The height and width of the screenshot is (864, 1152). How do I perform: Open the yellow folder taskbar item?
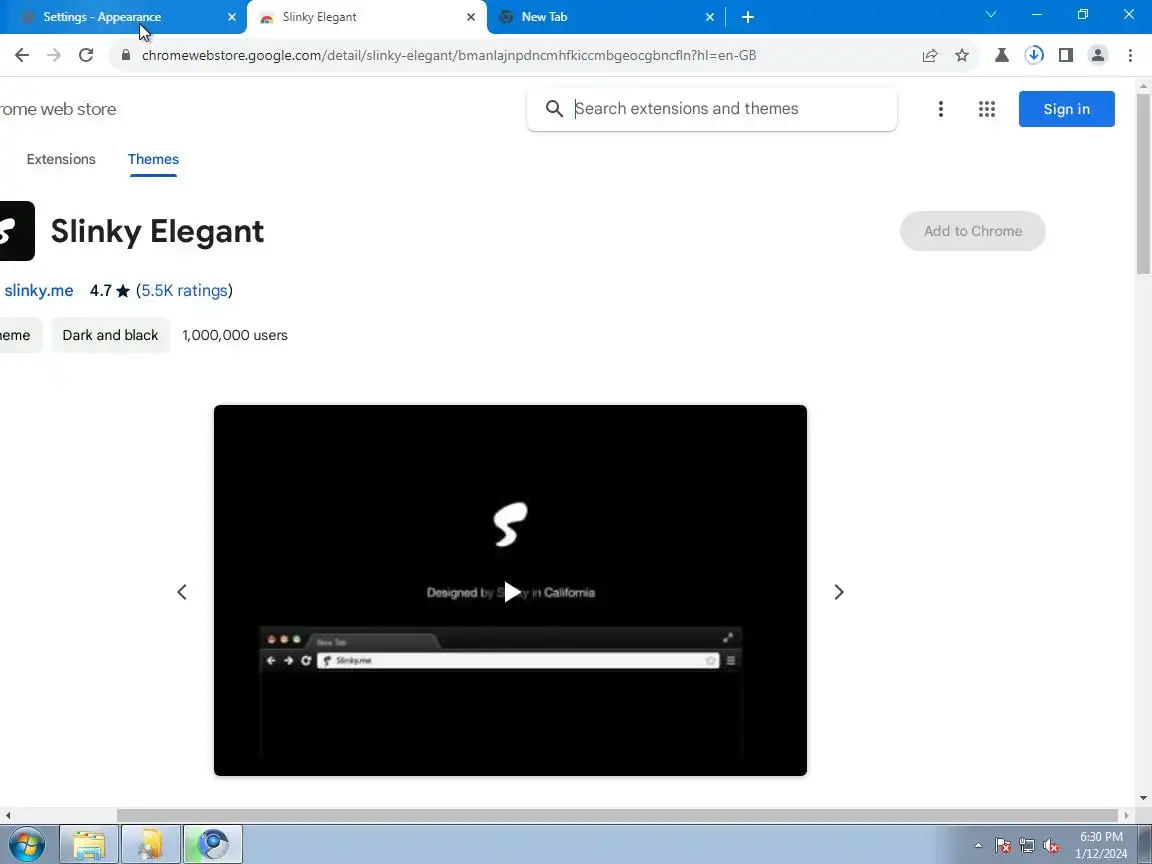[151, 845]
